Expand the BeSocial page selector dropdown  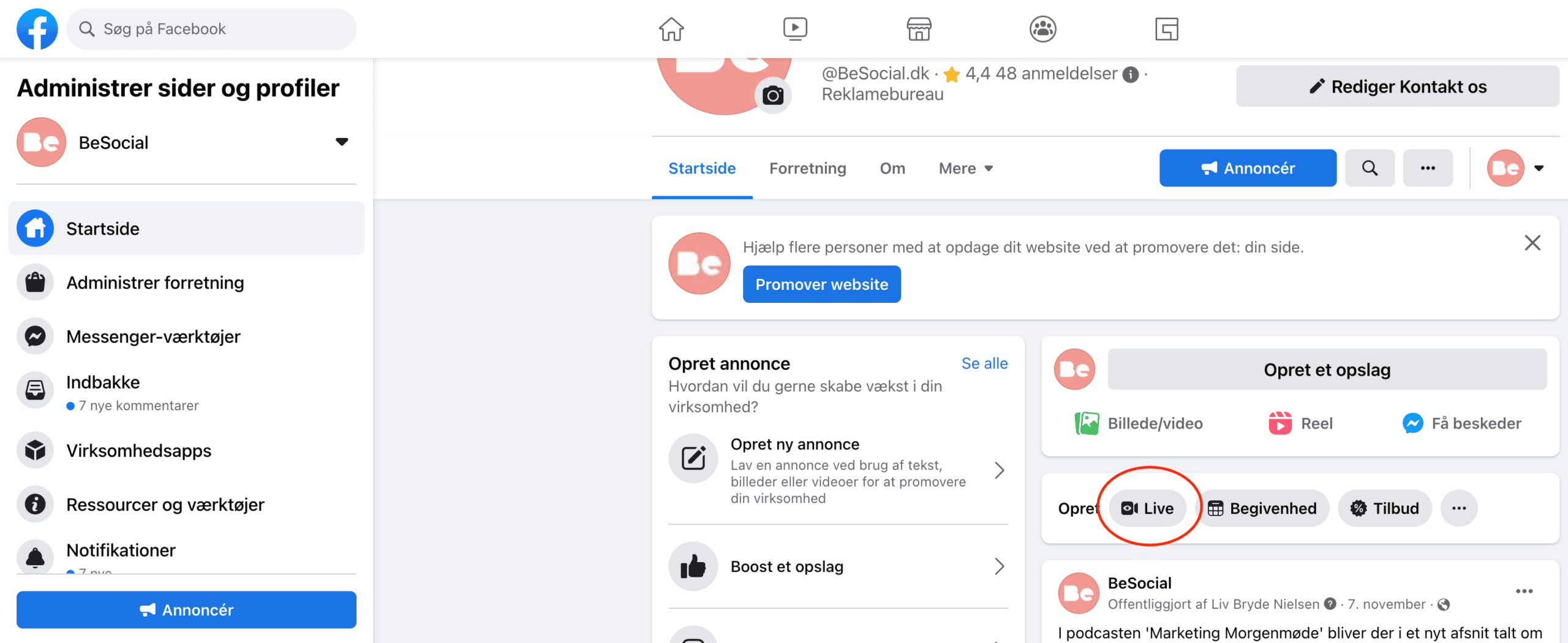click(x=342, y=142)
